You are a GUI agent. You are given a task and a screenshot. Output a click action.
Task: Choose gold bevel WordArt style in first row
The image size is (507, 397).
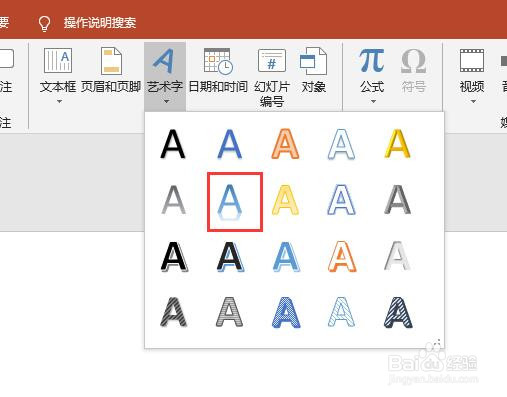[x=397, y=144]
